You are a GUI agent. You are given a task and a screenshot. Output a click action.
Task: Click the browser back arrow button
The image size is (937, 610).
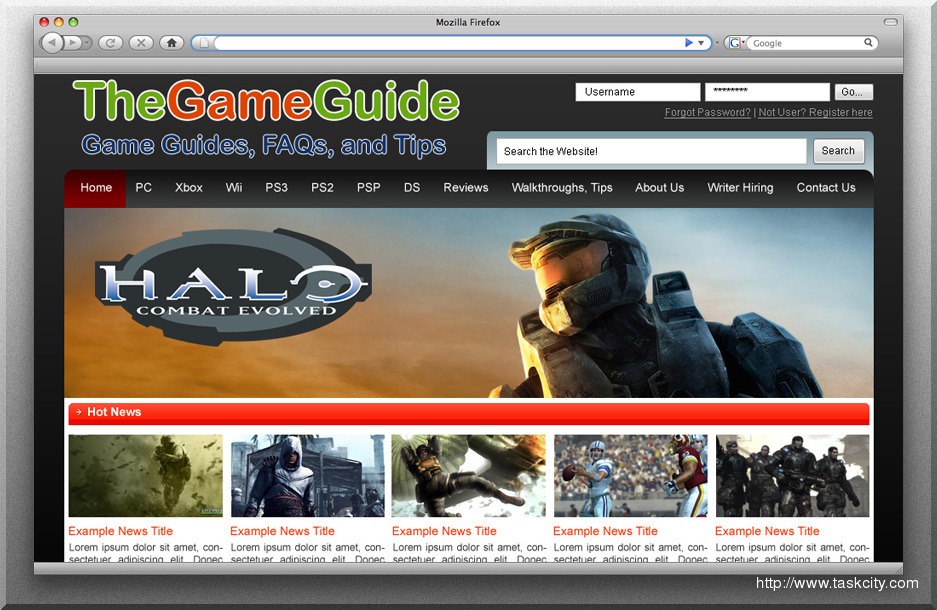pyautogui.click(x=52, y=42)
